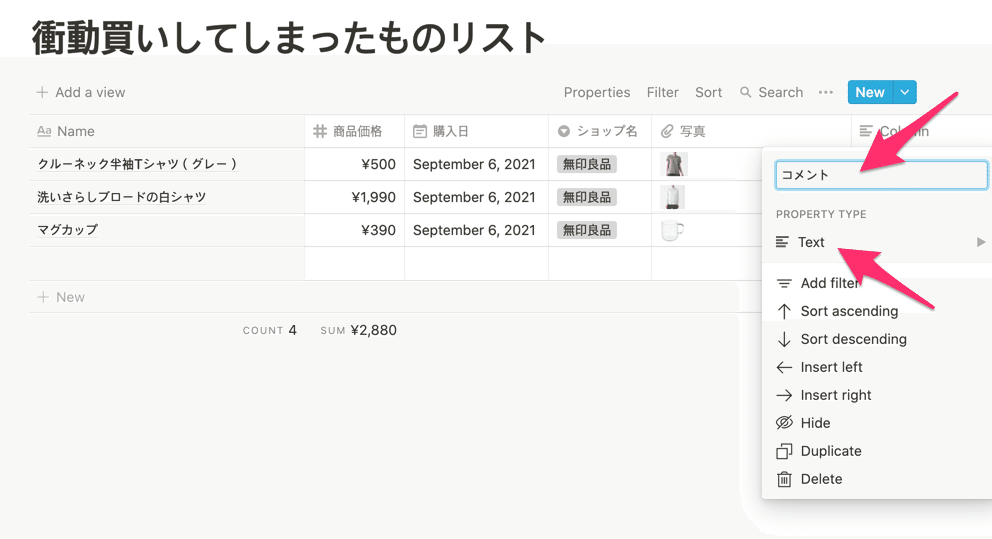Viewport: 992px width, 539px height.
Task: Click the Name column header
Action: click(x=167, y=131)
